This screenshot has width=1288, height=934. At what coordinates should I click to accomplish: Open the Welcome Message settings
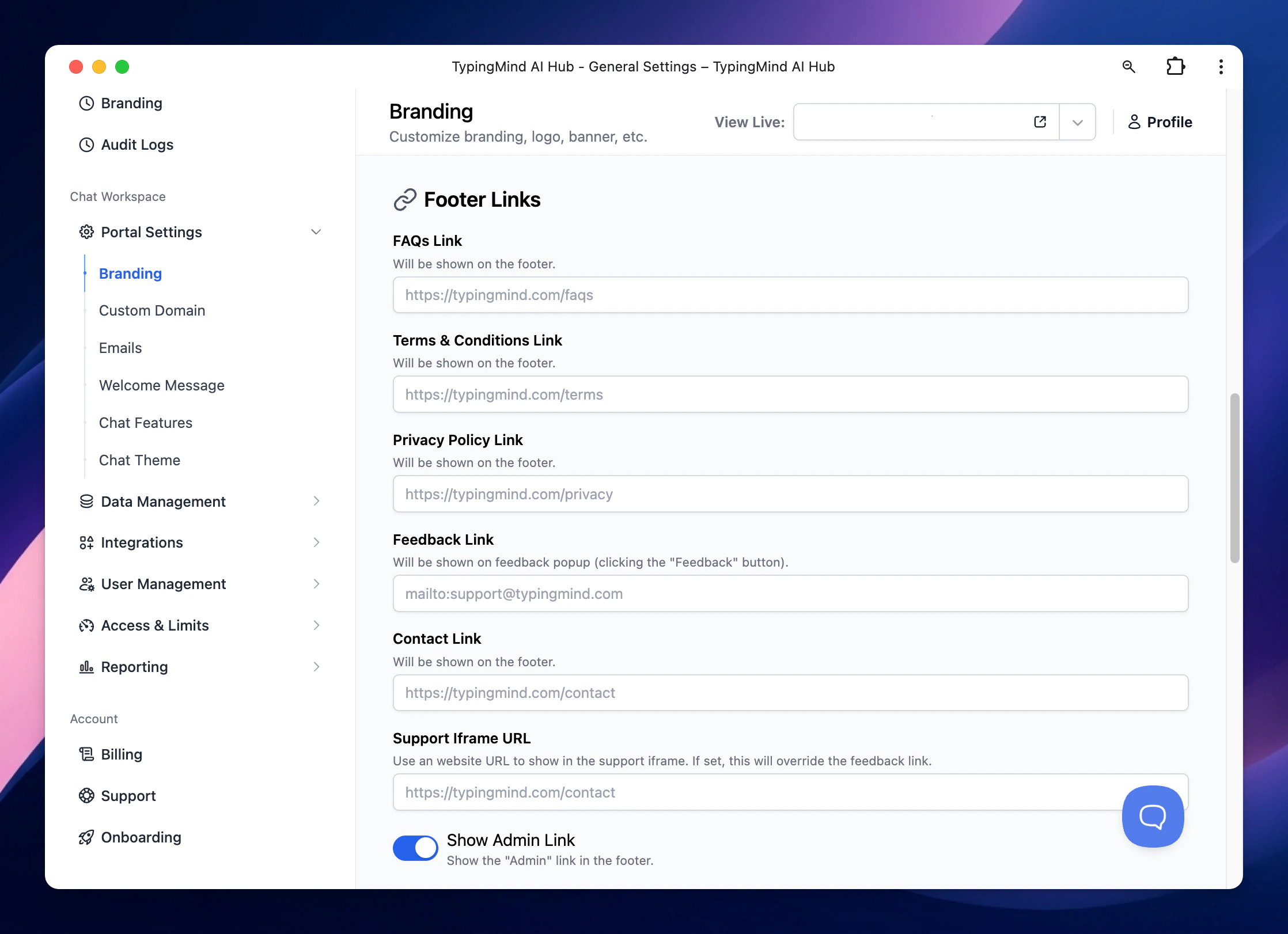(x=162, y=386)
